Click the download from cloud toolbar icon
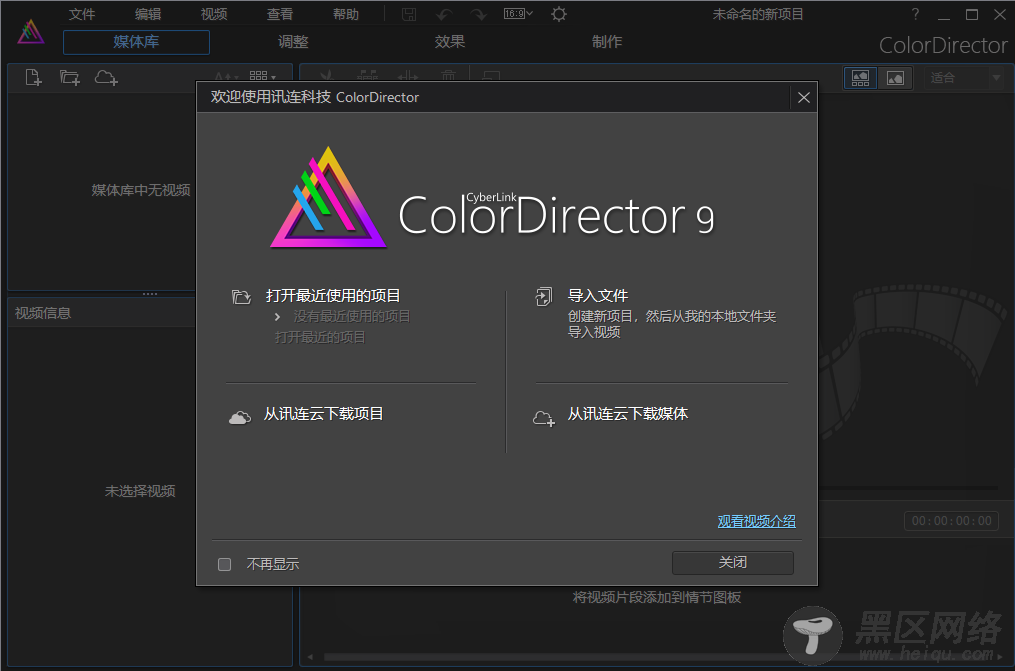Screen dimensions: 1015x671 click(106, 78)
